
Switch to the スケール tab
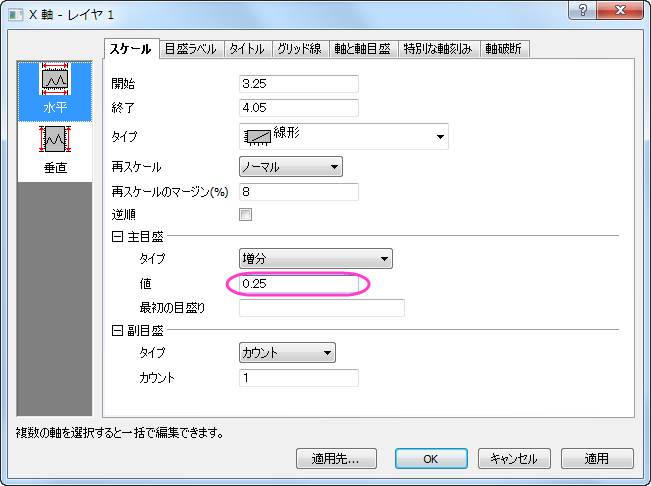(x=131, y=49)
